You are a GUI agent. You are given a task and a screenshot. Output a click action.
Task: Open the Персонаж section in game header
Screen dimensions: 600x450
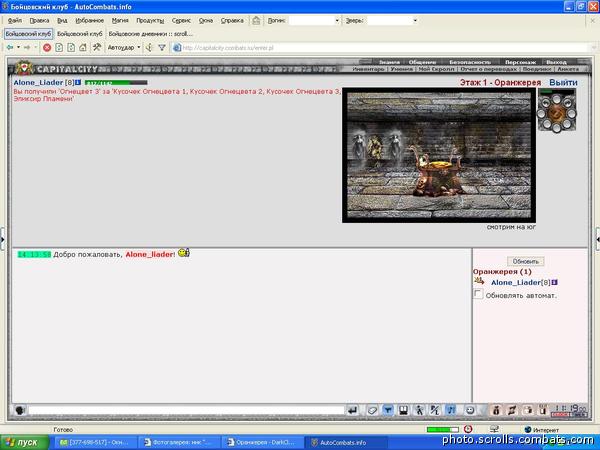pos(520,62)
